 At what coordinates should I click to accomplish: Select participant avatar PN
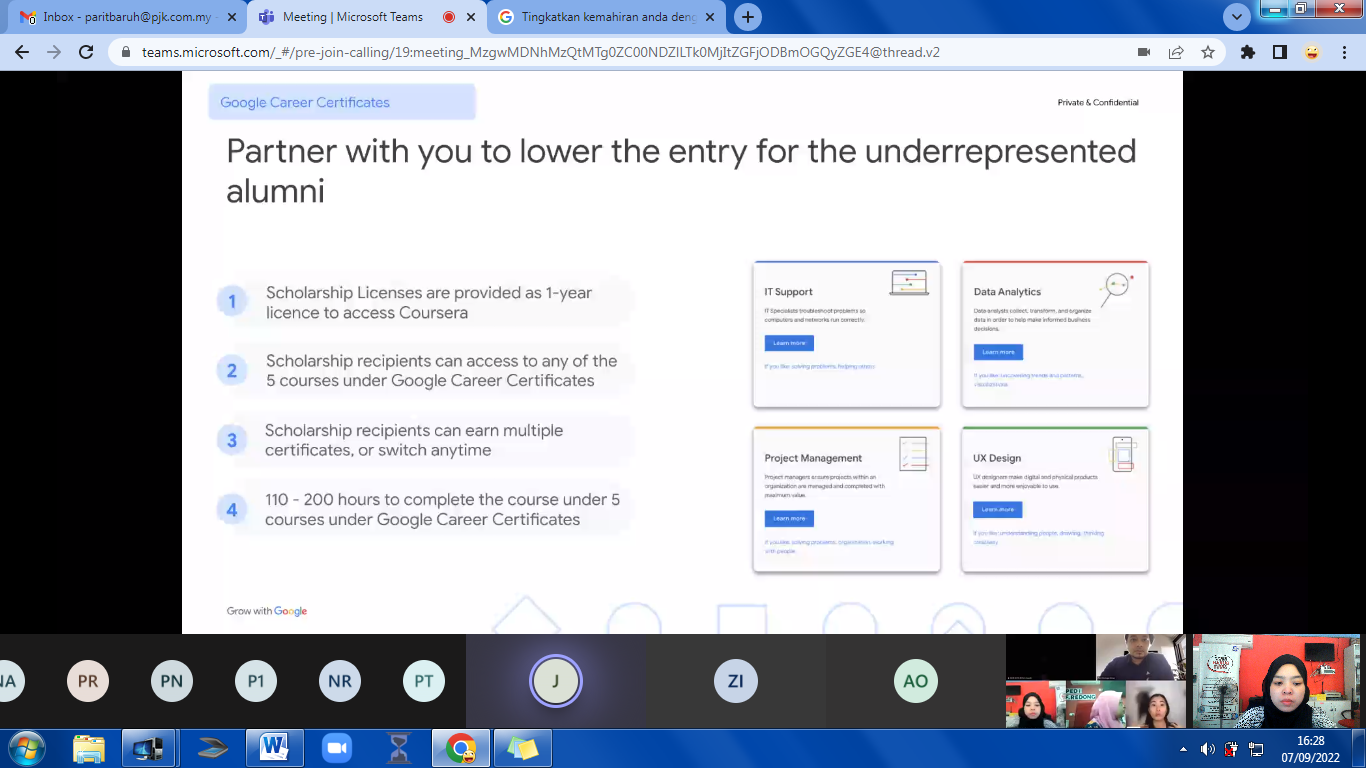(172, 681)
